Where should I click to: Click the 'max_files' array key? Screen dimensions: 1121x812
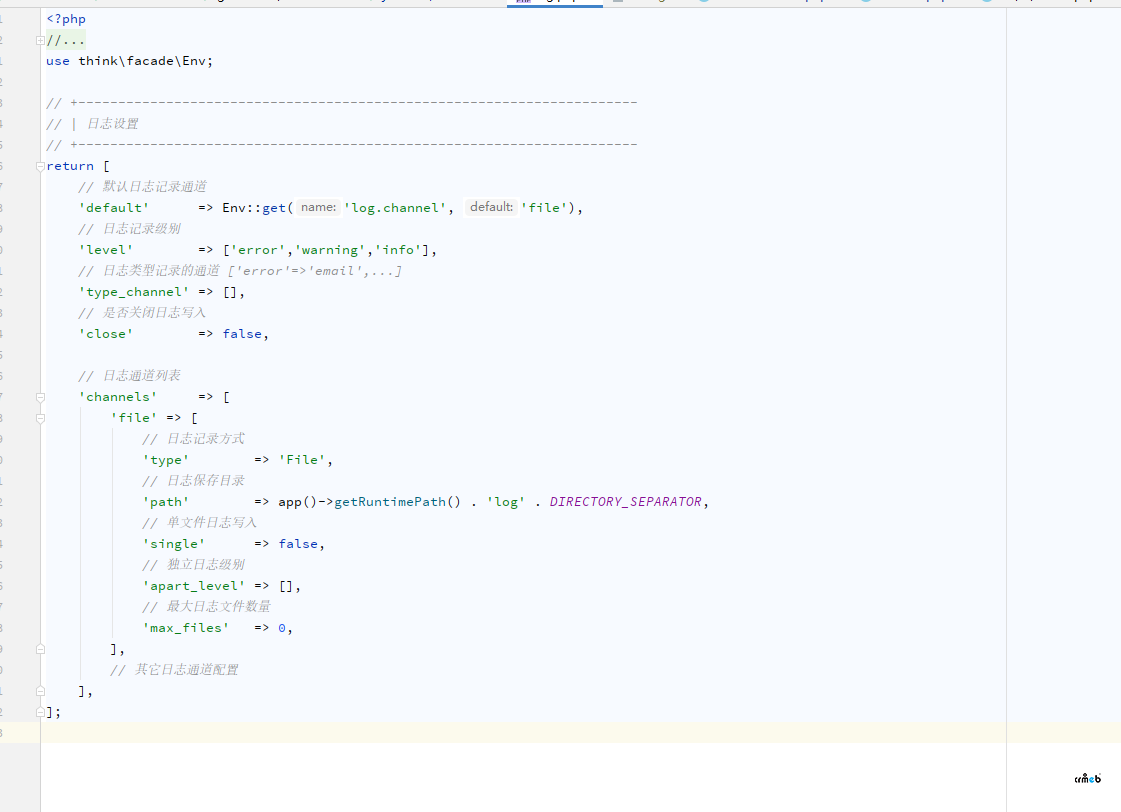coord(185,628)
